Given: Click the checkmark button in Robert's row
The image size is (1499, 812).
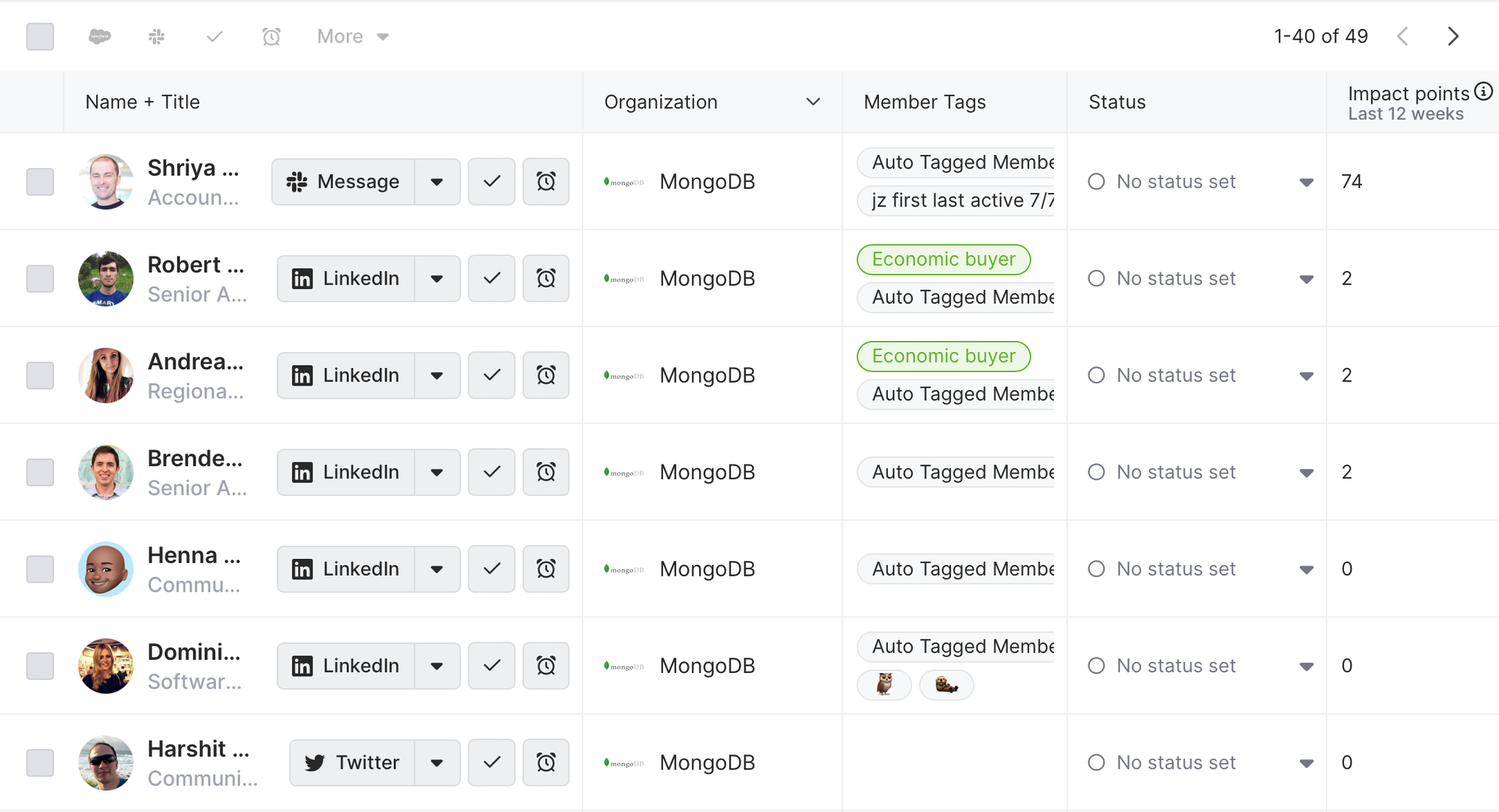Looking at the screenshot, I should [x=492, y=279].
